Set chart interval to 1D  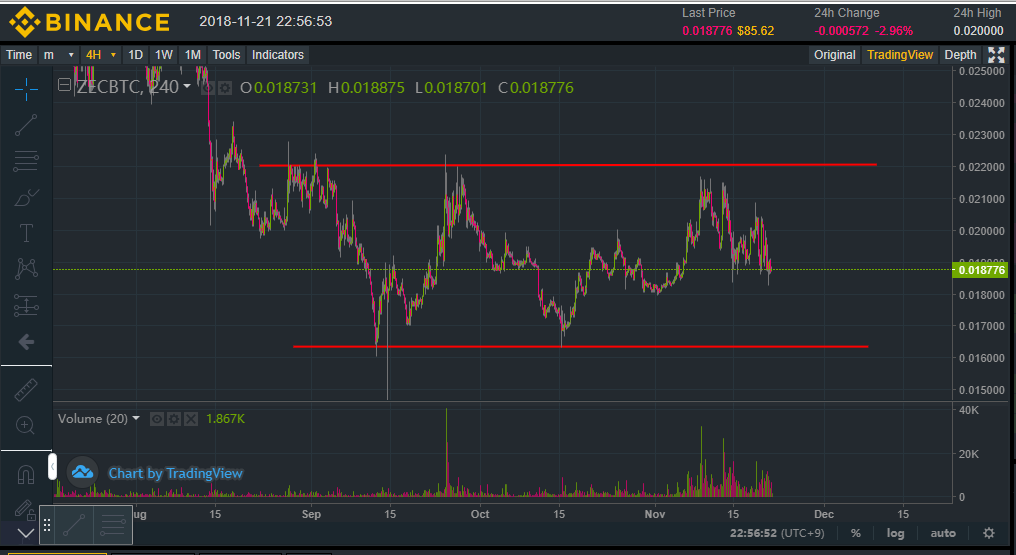click(135, 55)
